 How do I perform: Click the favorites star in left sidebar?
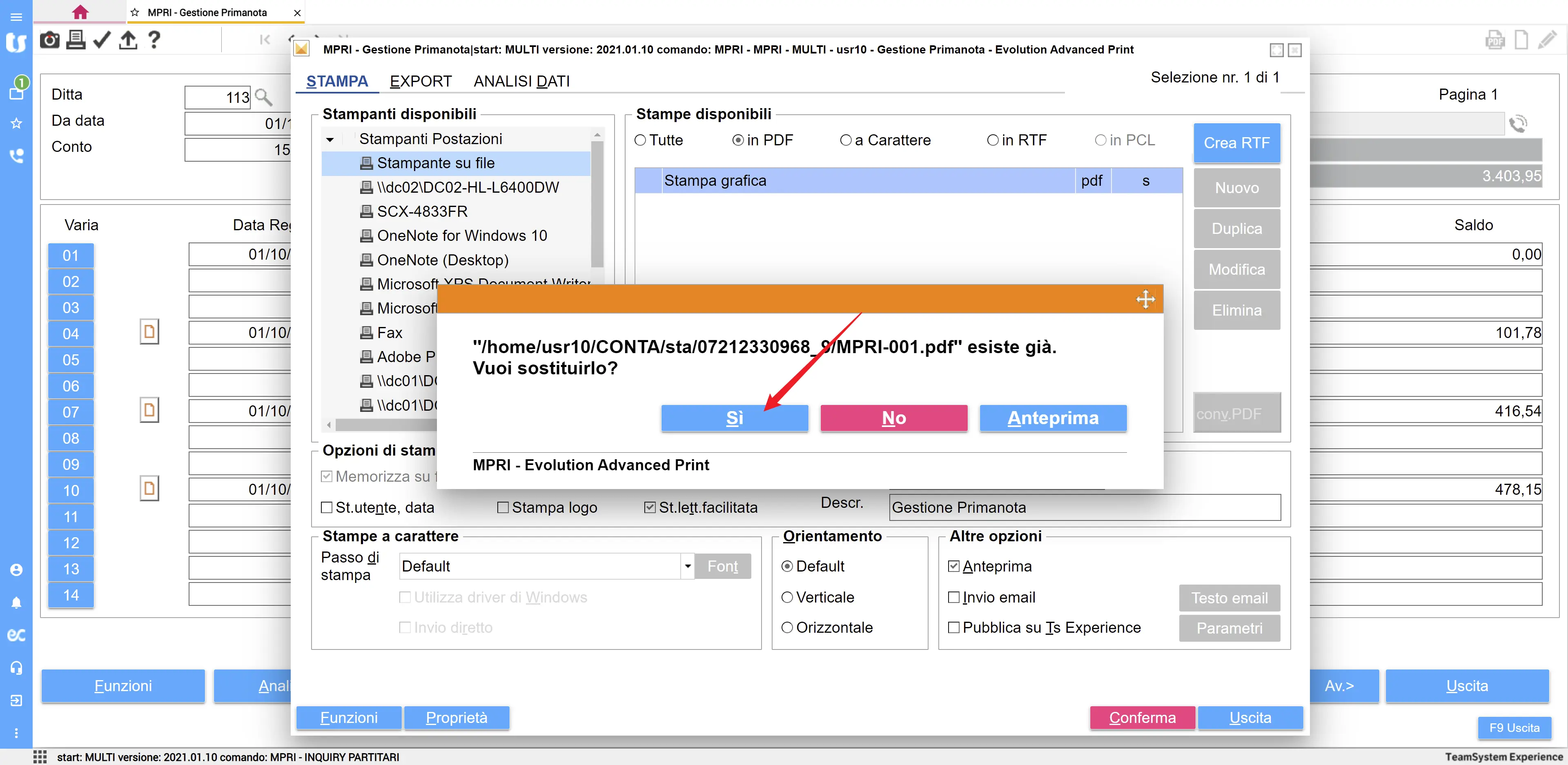16,124
